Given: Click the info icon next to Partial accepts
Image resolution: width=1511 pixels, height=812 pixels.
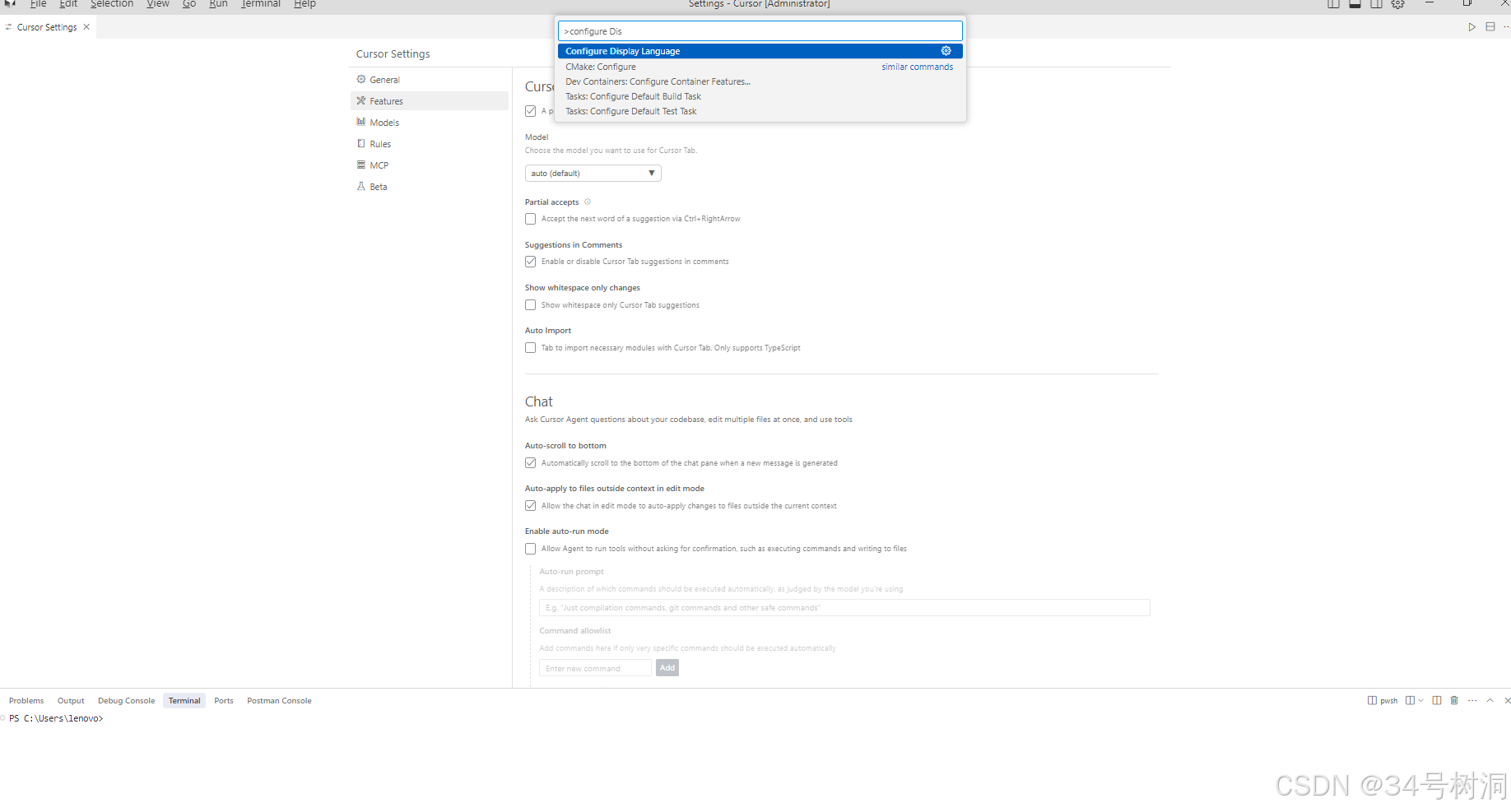Looking at the screenshot, I should tap(588, 202).
